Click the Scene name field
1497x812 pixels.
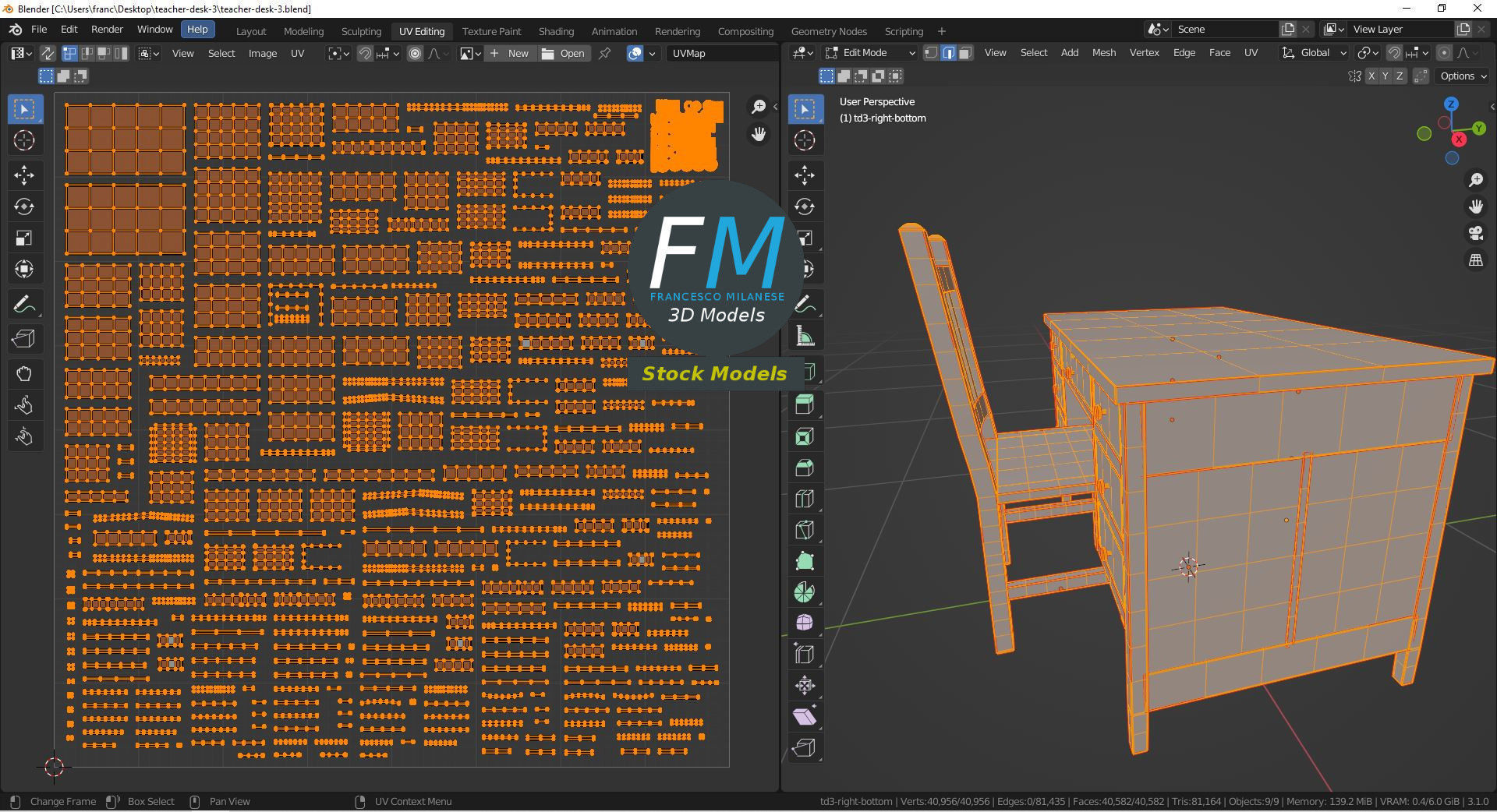click(1225, 30)
